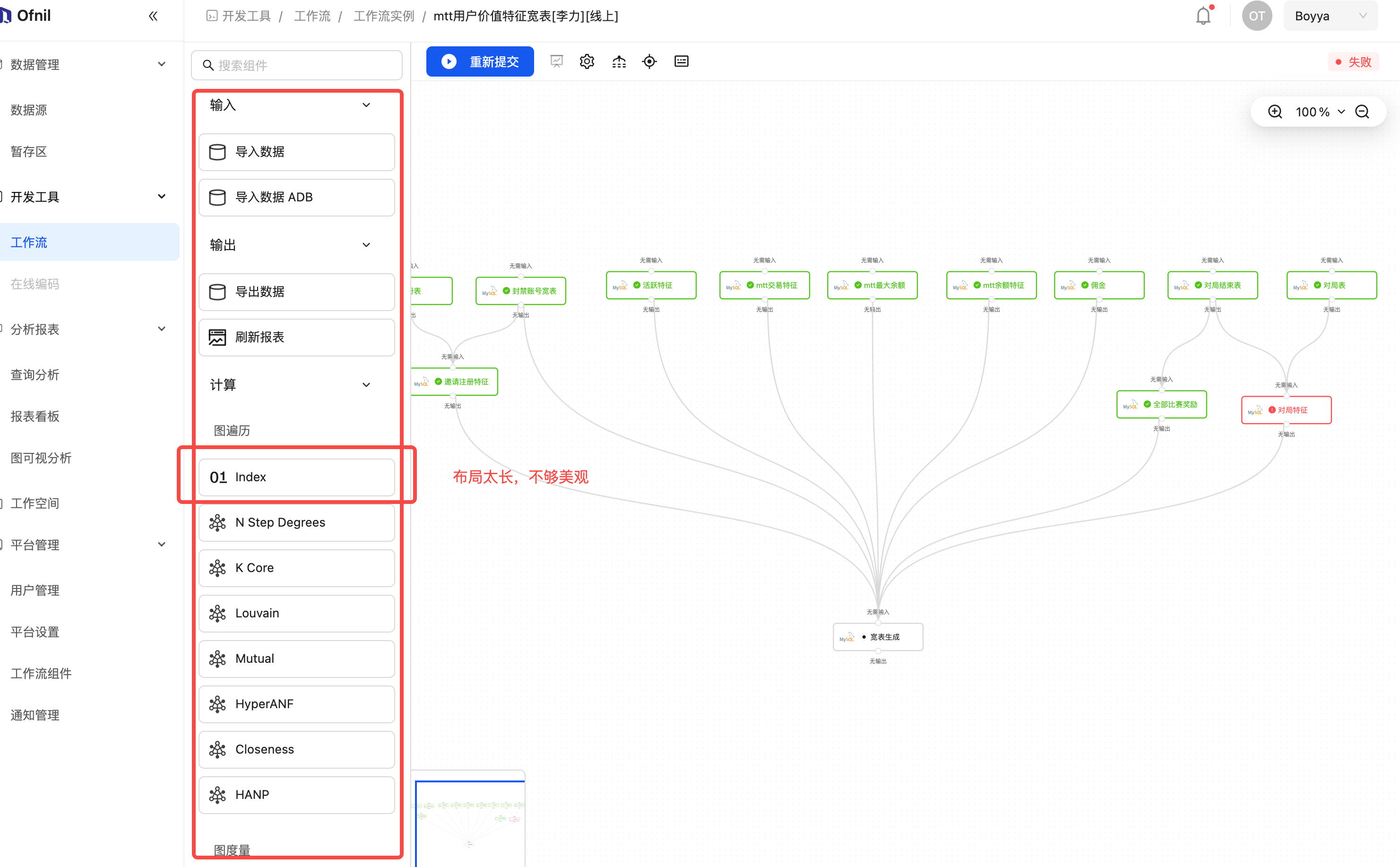Viewport: 1400px width, 867px height.
Task: Select the K Core component
Action: click(296, 568)
